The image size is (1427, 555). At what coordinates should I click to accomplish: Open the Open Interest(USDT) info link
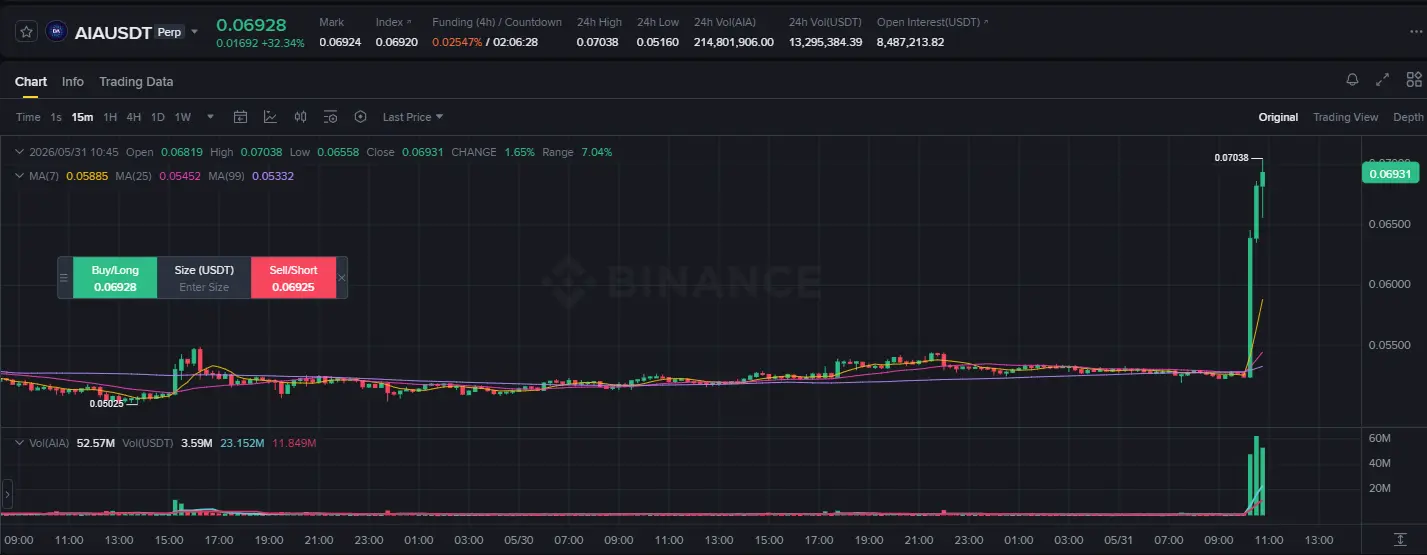coord(932,22)
